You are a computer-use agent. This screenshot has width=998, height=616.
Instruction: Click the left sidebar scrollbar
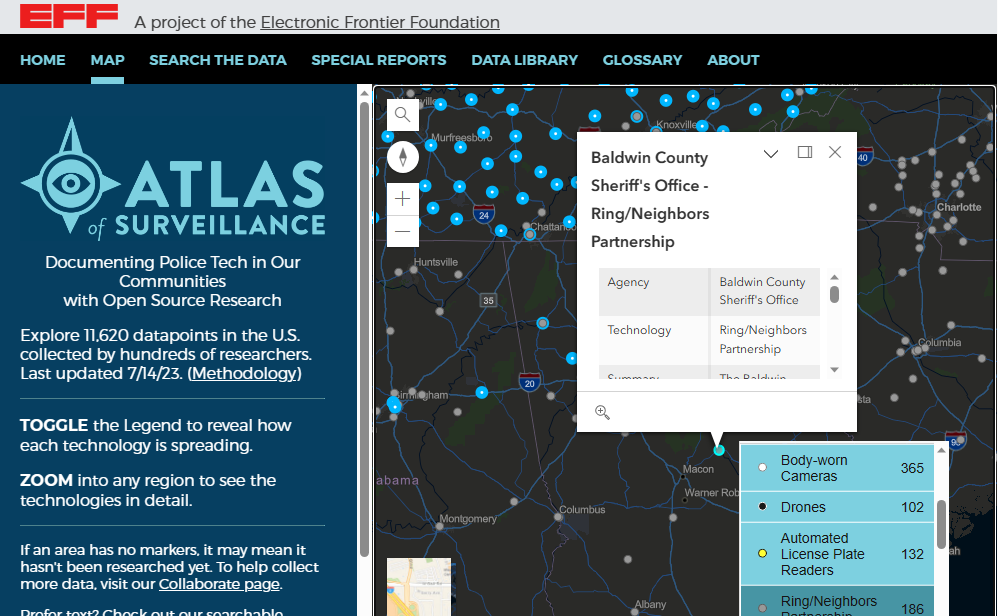(x=364, y=328)
